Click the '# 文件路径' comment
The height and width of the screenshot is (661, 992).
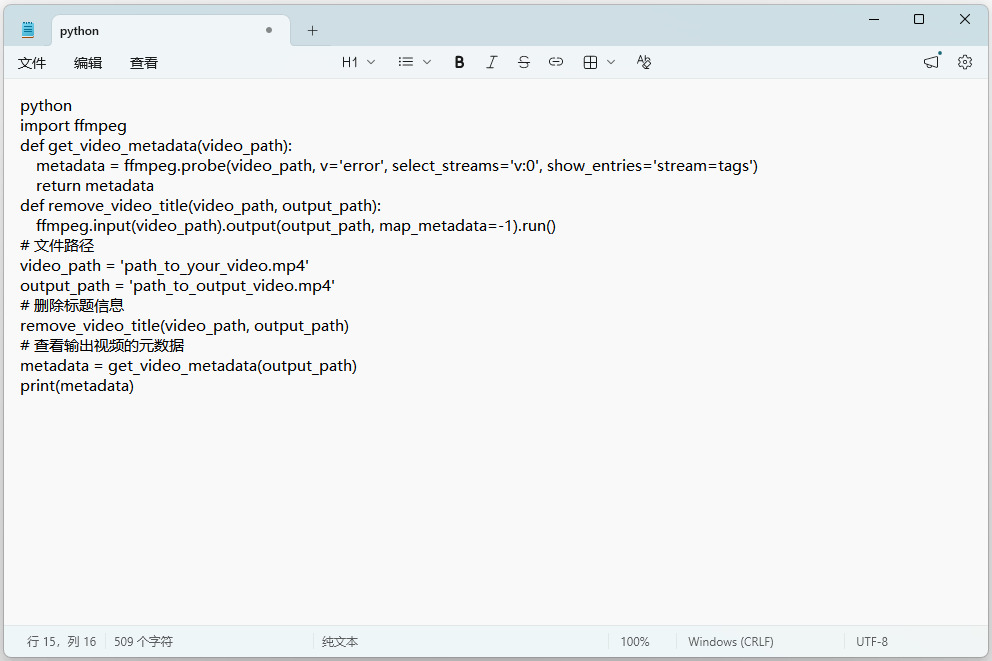coord(57,246)
